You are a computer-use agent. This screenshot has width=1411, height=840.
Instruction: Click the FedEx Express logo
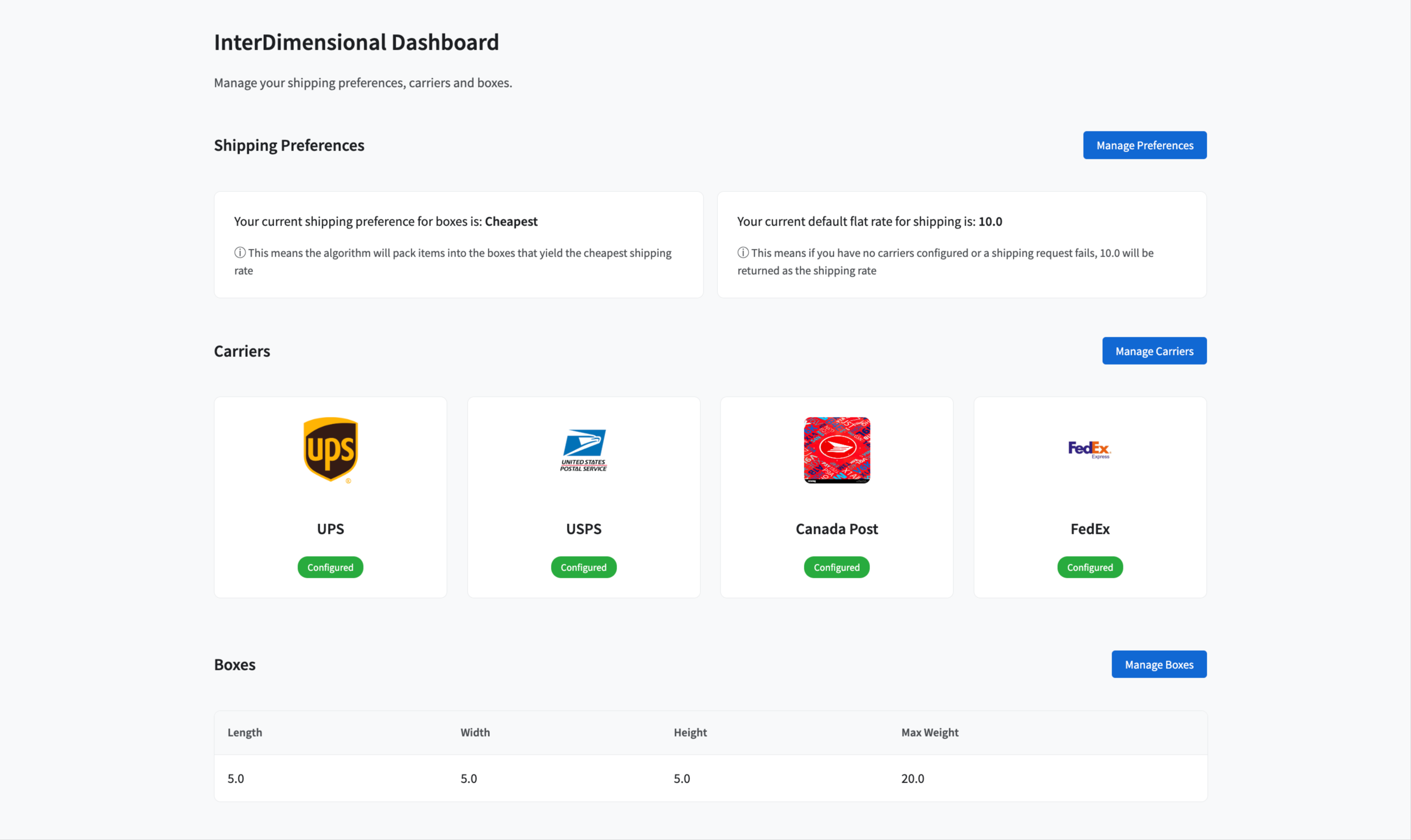click(1089, 450)
